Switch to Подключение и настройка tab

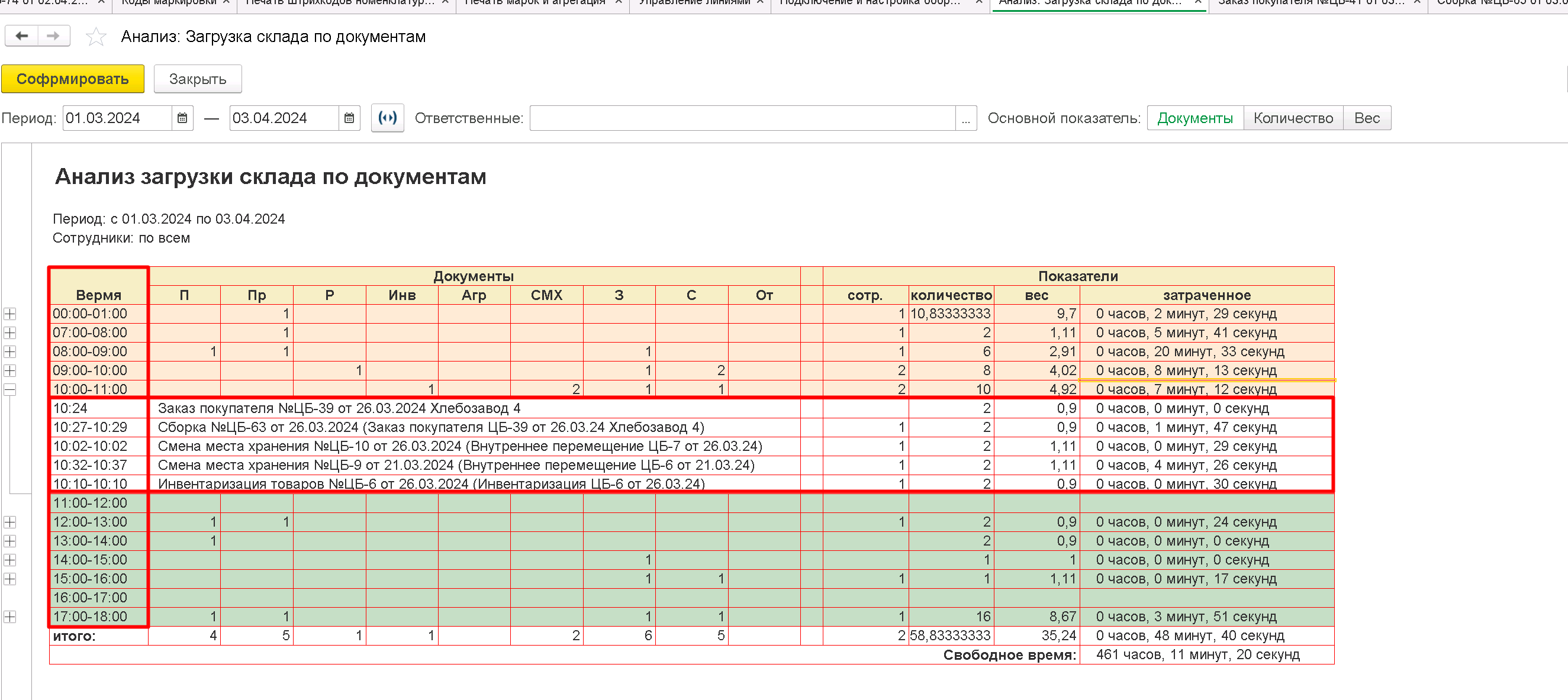pos(870,3)
